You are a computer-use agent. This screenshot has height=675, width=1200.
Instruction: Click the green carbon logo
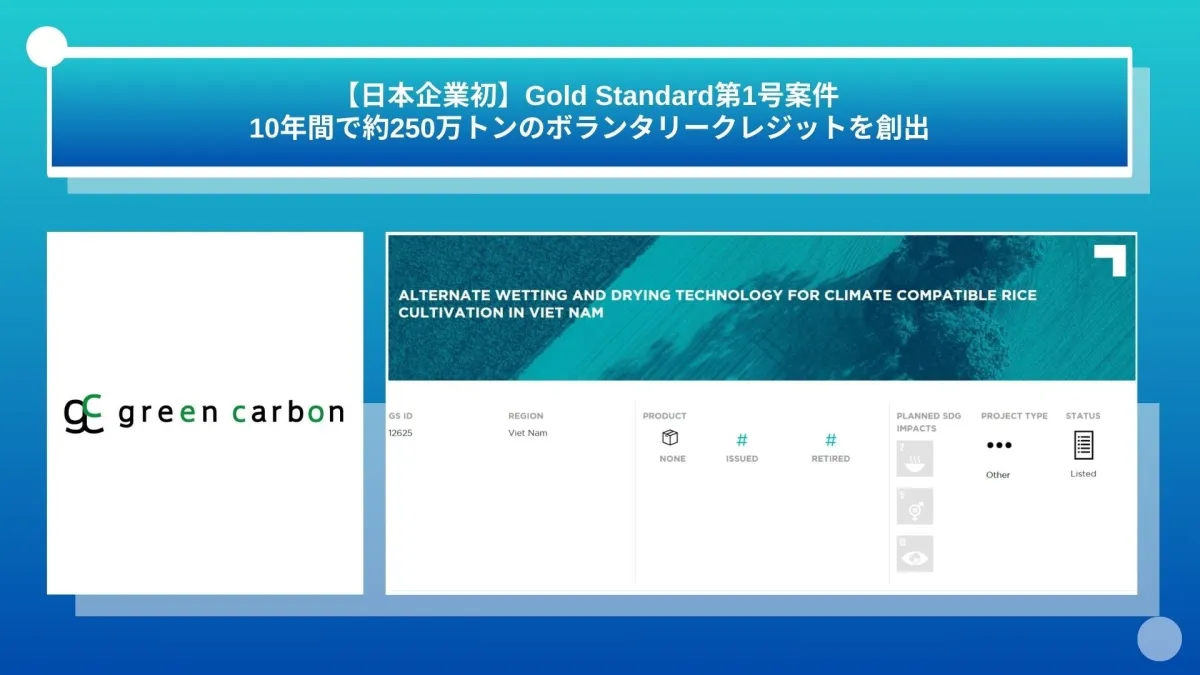coord(204,412)
